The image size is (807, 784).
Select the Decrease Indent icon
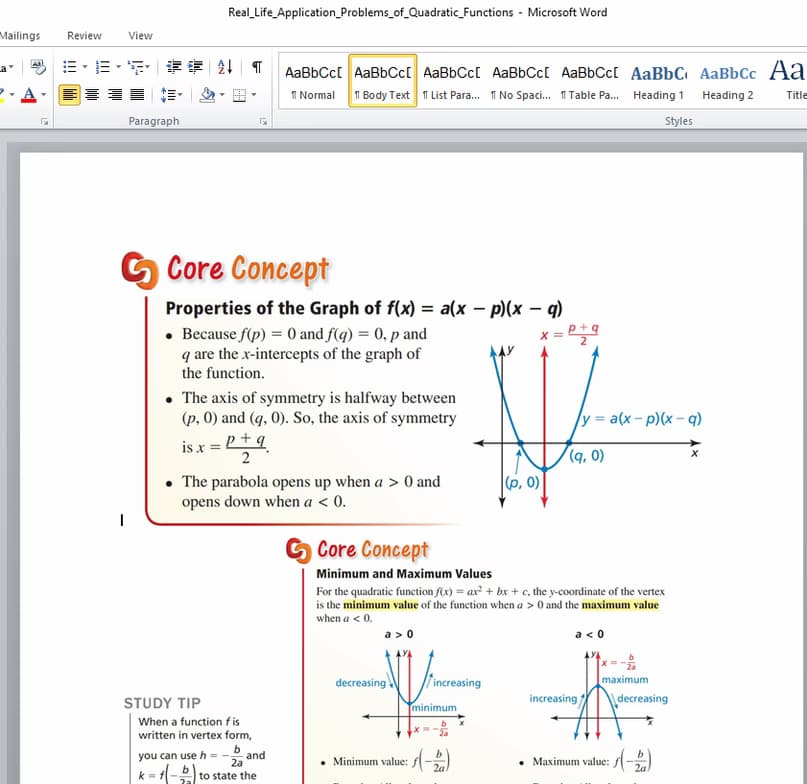click(171, 68)
